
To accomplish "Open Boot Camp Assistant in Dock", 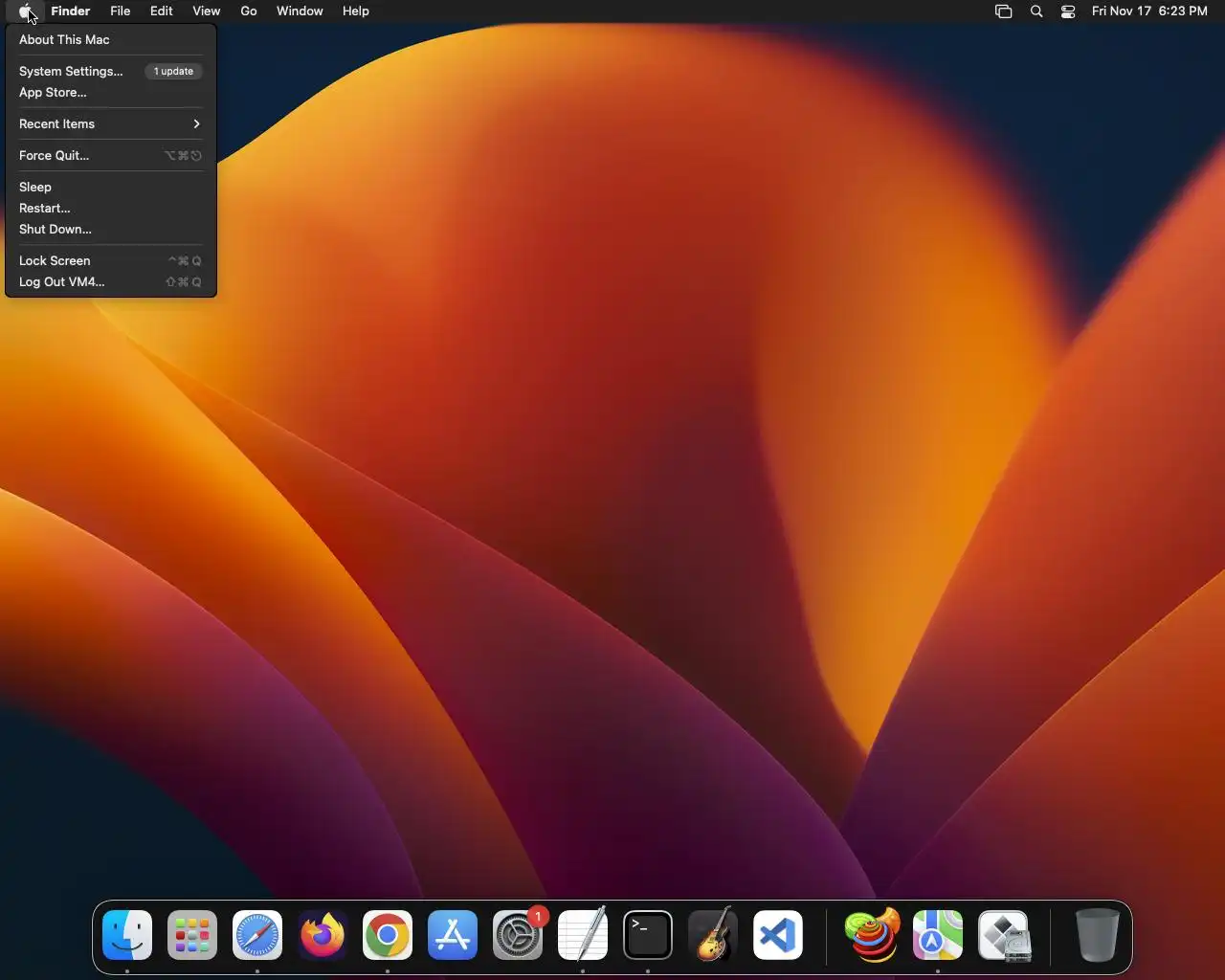I will click(1003, 935).
